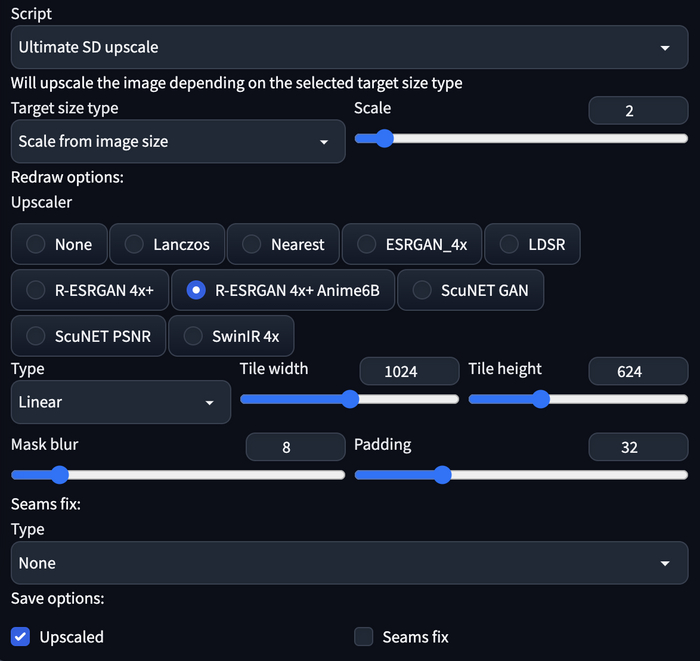Click the Tile width number field
The height and width of the screenshot is (661, 700).
pyautogui.click(x=400, y=372)
